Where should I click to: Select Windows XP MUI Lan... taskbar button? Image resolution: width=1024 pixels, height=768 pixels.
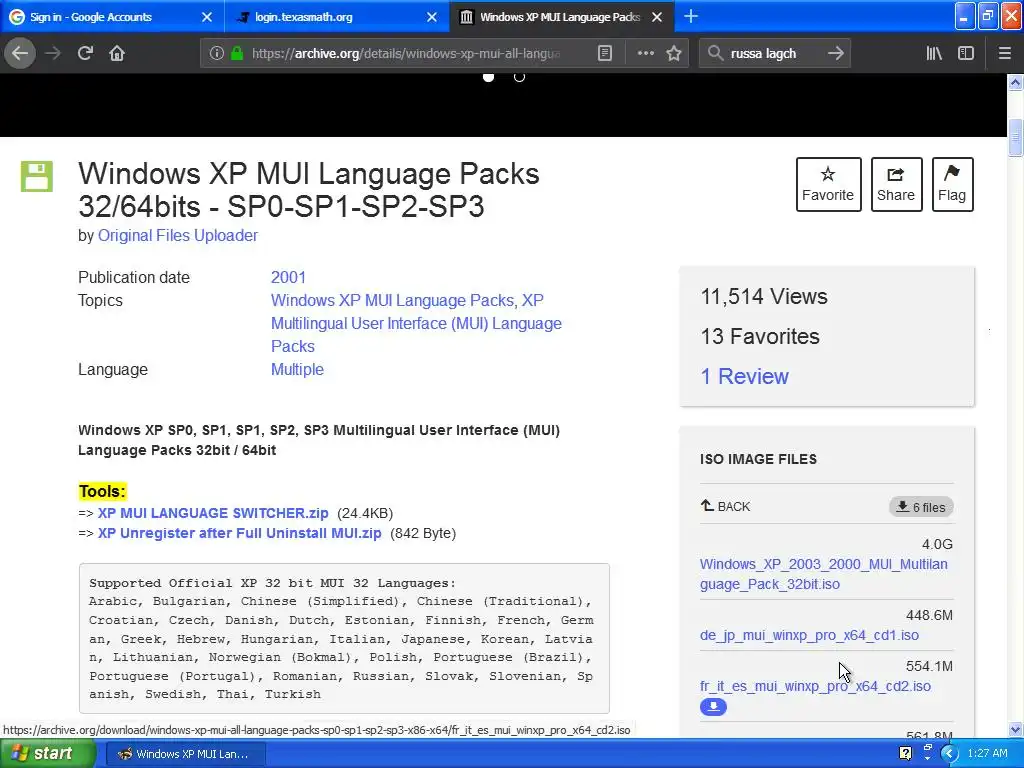tap(185, 754)
